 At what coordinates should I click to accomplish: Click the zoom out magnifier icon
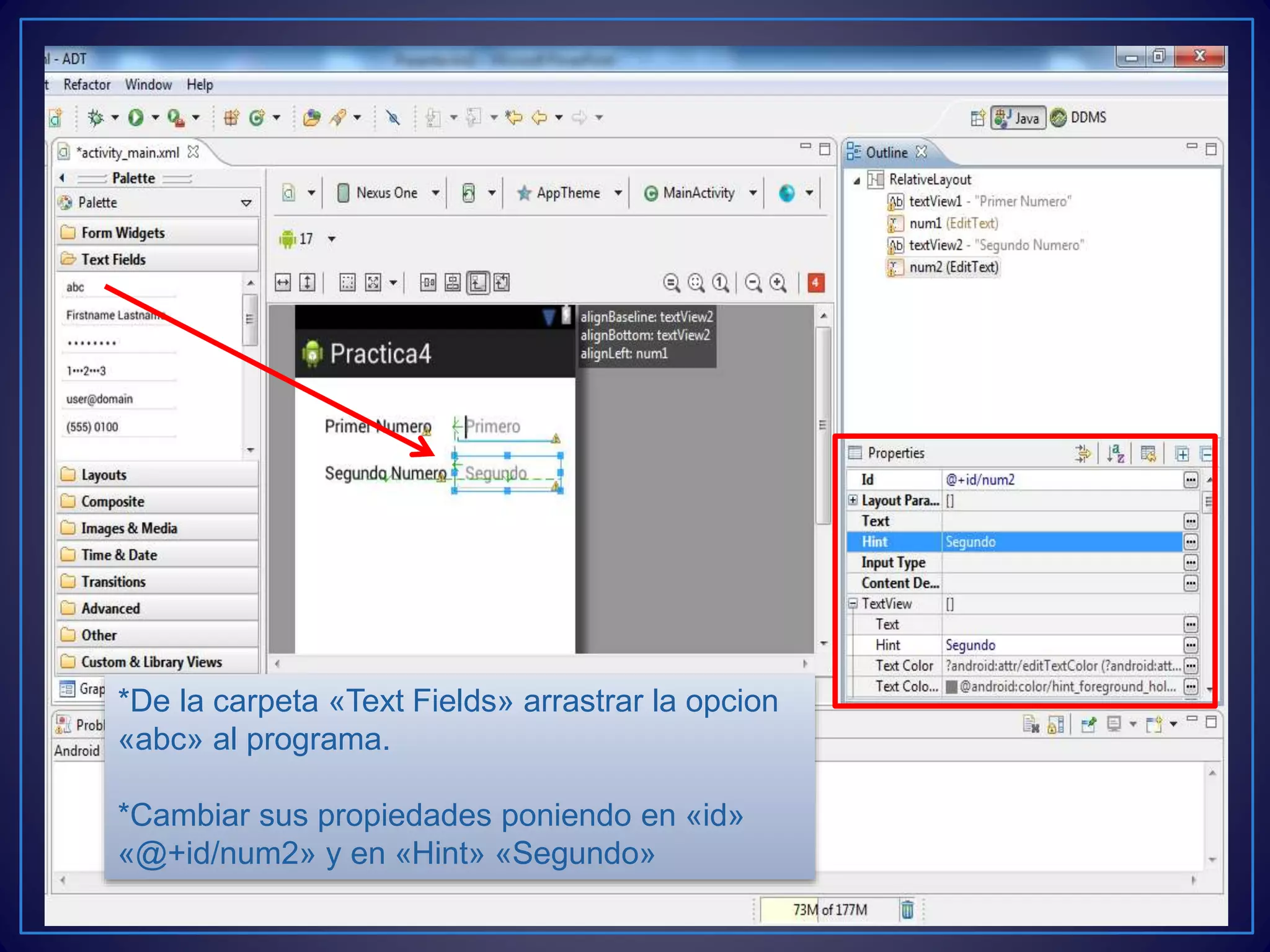pyautogui.click(x=753, y=283)
